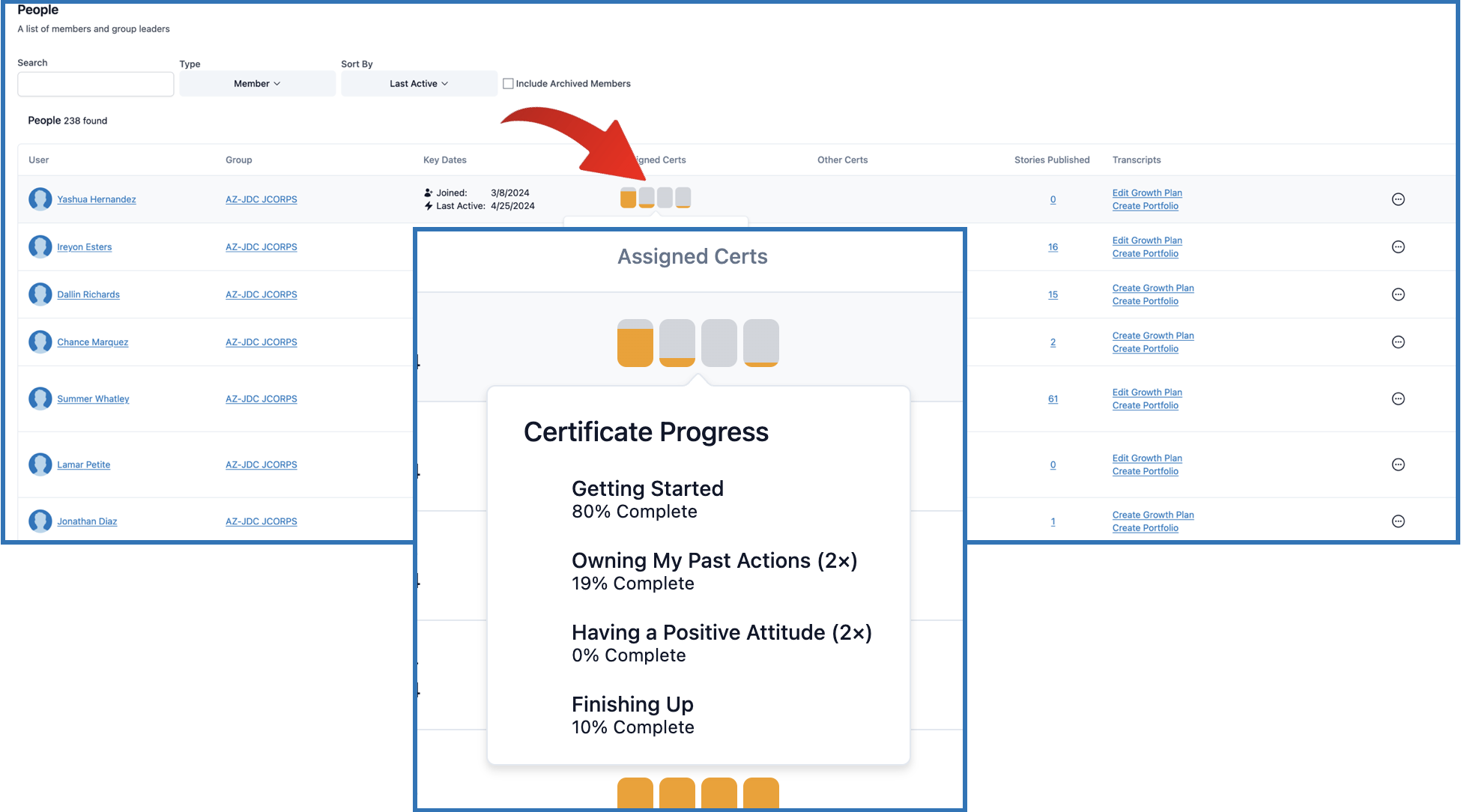Enable Include Archived Members checkbox

click(x=508, y=84)
